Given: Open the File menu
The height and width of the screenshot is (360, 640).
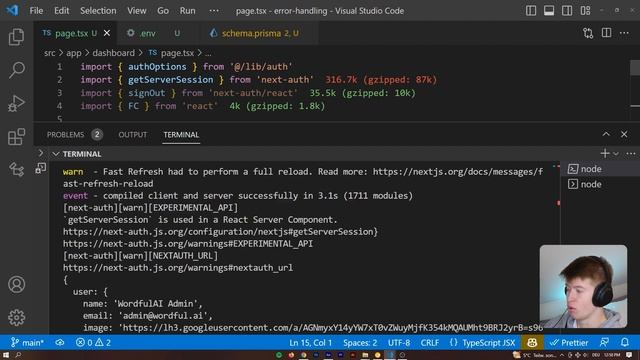Looking at the screenshot, I should click(x=36, y=11).
